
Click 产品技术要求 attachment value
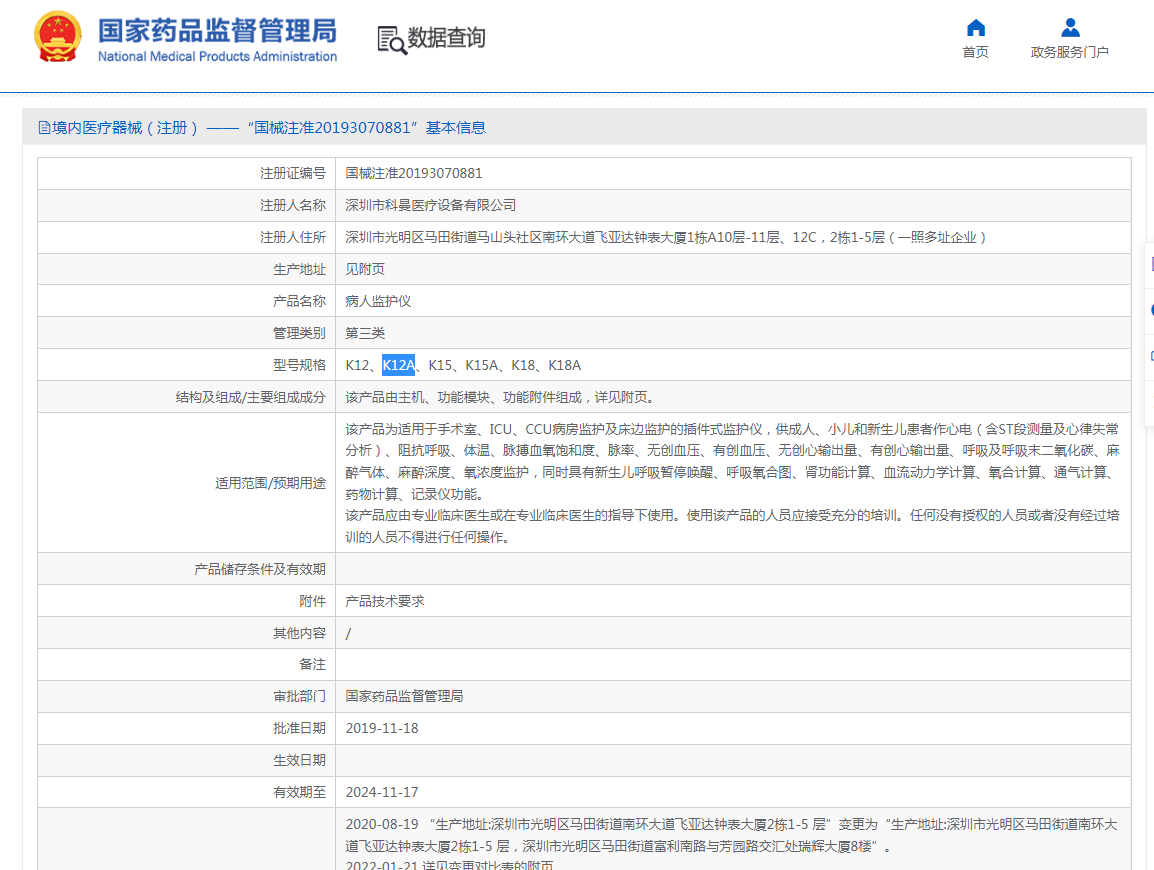tap(385, 601)
